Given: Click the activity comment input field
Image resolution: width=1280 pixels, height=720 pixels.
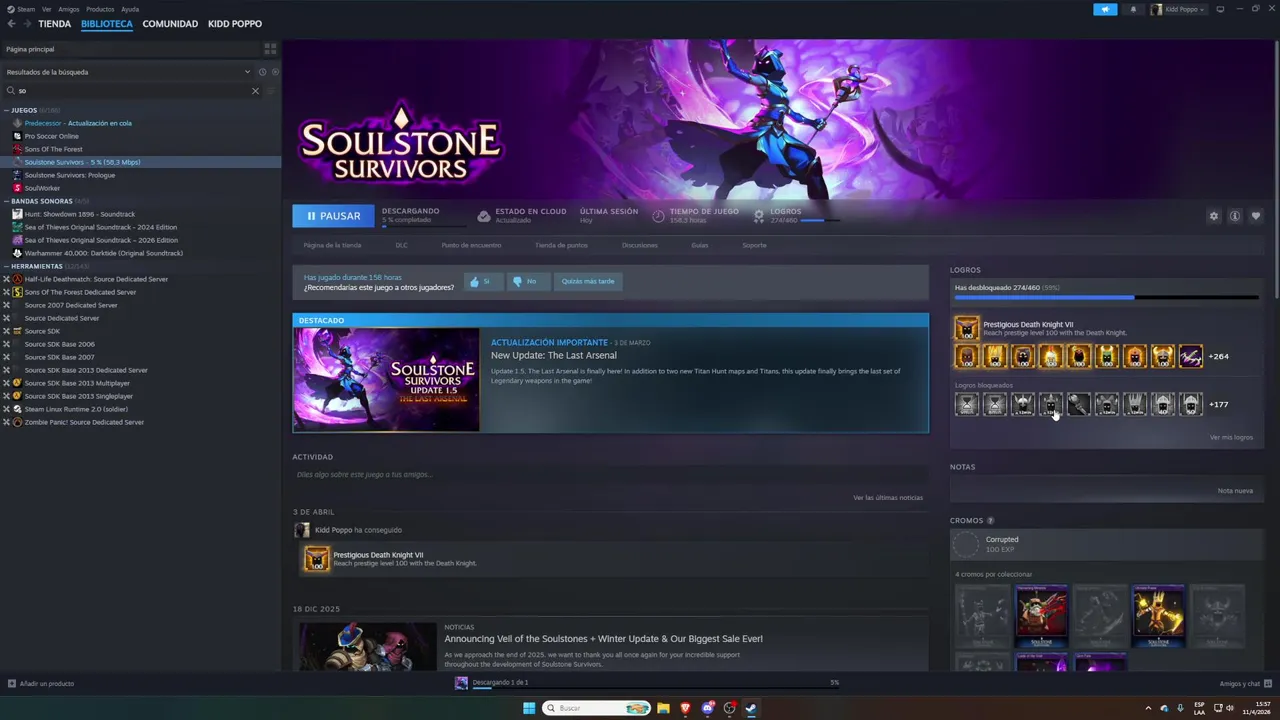Looking at the screenshot, I should click(x=610, y=474).
